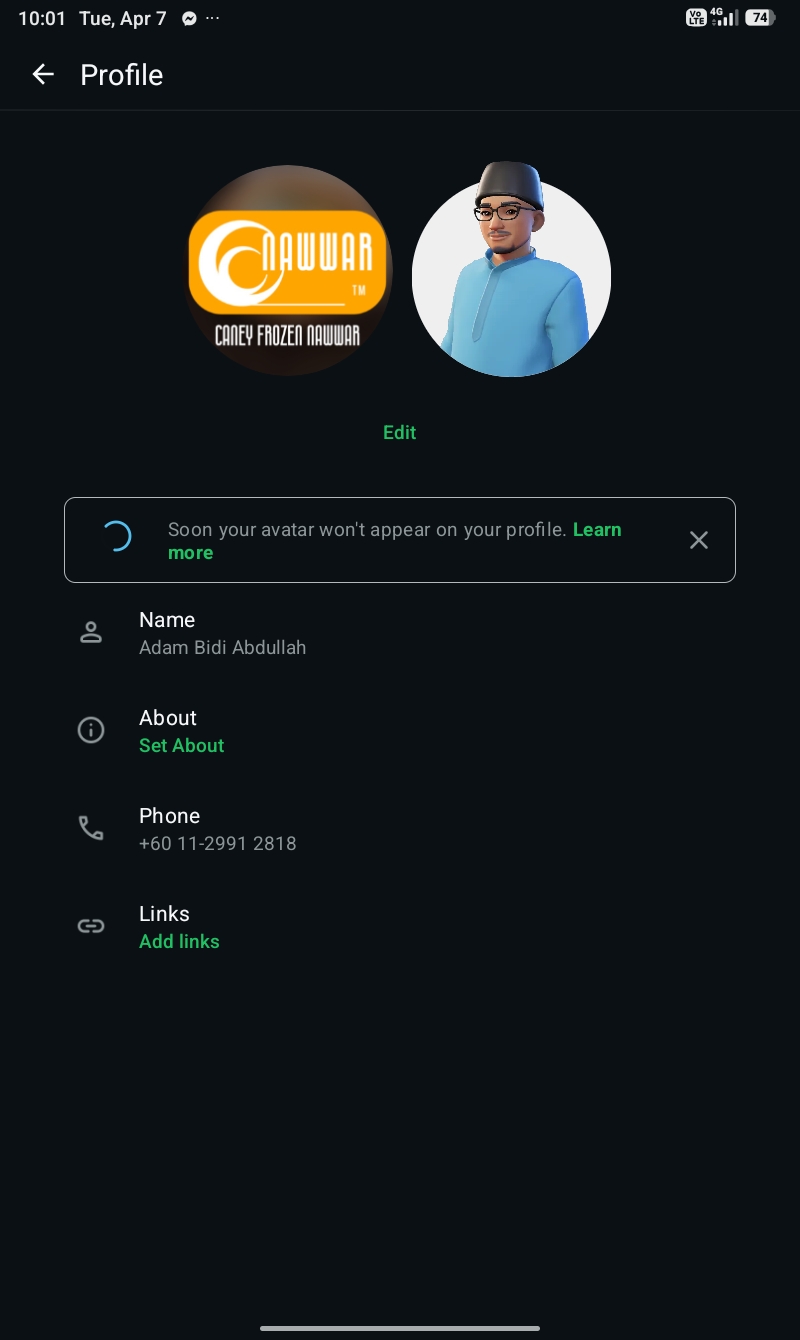The height and width of the screenshot is (1340, 800).
Task: Select Add links text
Action: 179,941
